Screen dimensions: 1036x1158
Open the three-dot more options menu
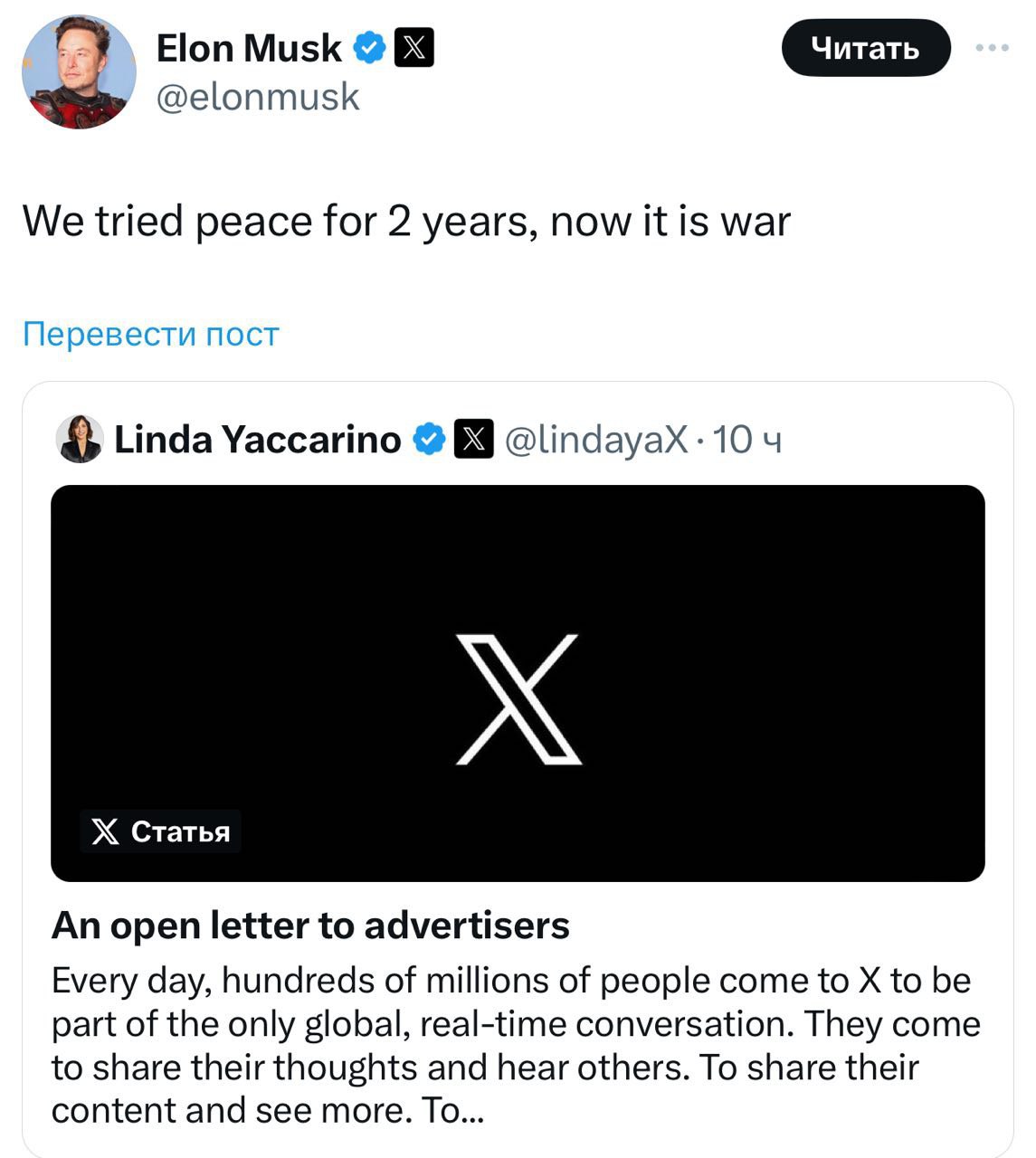993,48
